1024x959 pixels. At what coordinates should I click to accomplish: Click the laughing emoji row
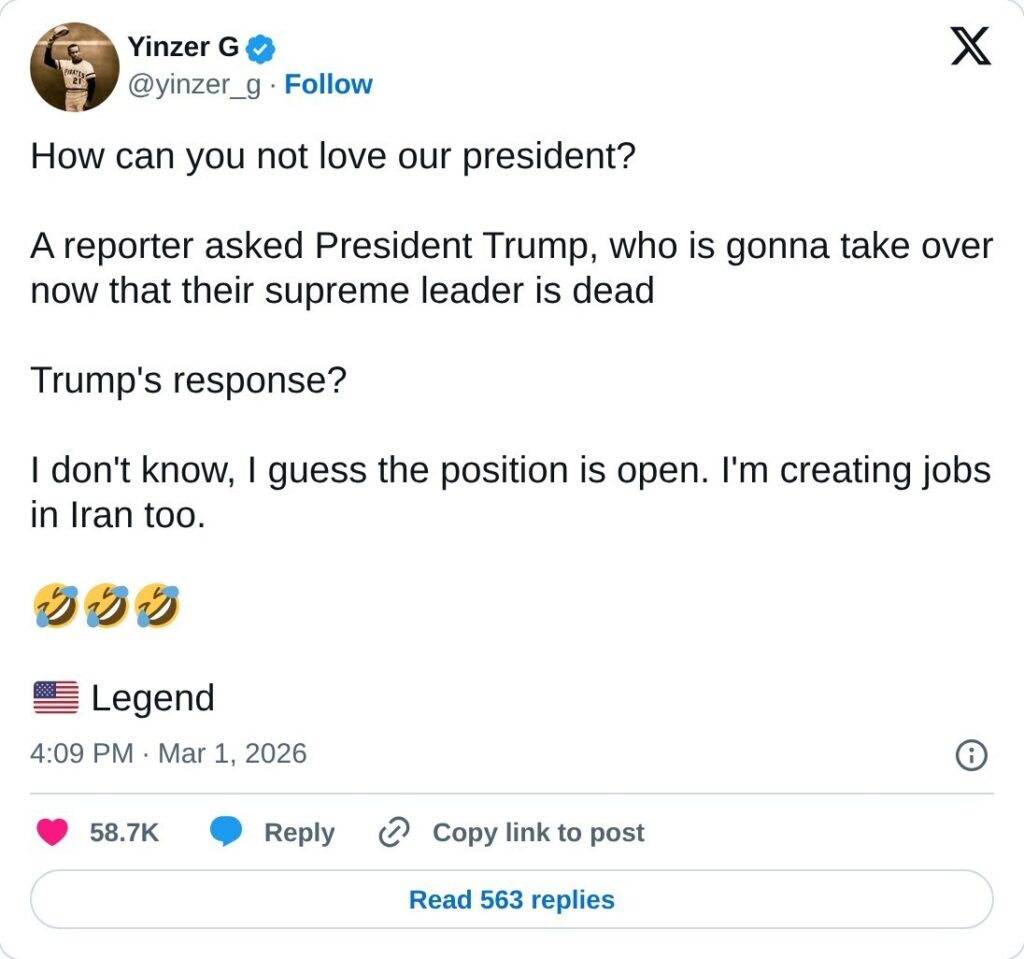[106, 606]
